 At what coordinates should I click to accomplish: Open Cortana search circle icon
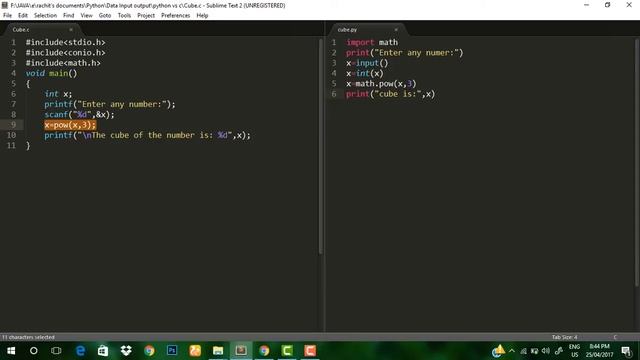34,351
